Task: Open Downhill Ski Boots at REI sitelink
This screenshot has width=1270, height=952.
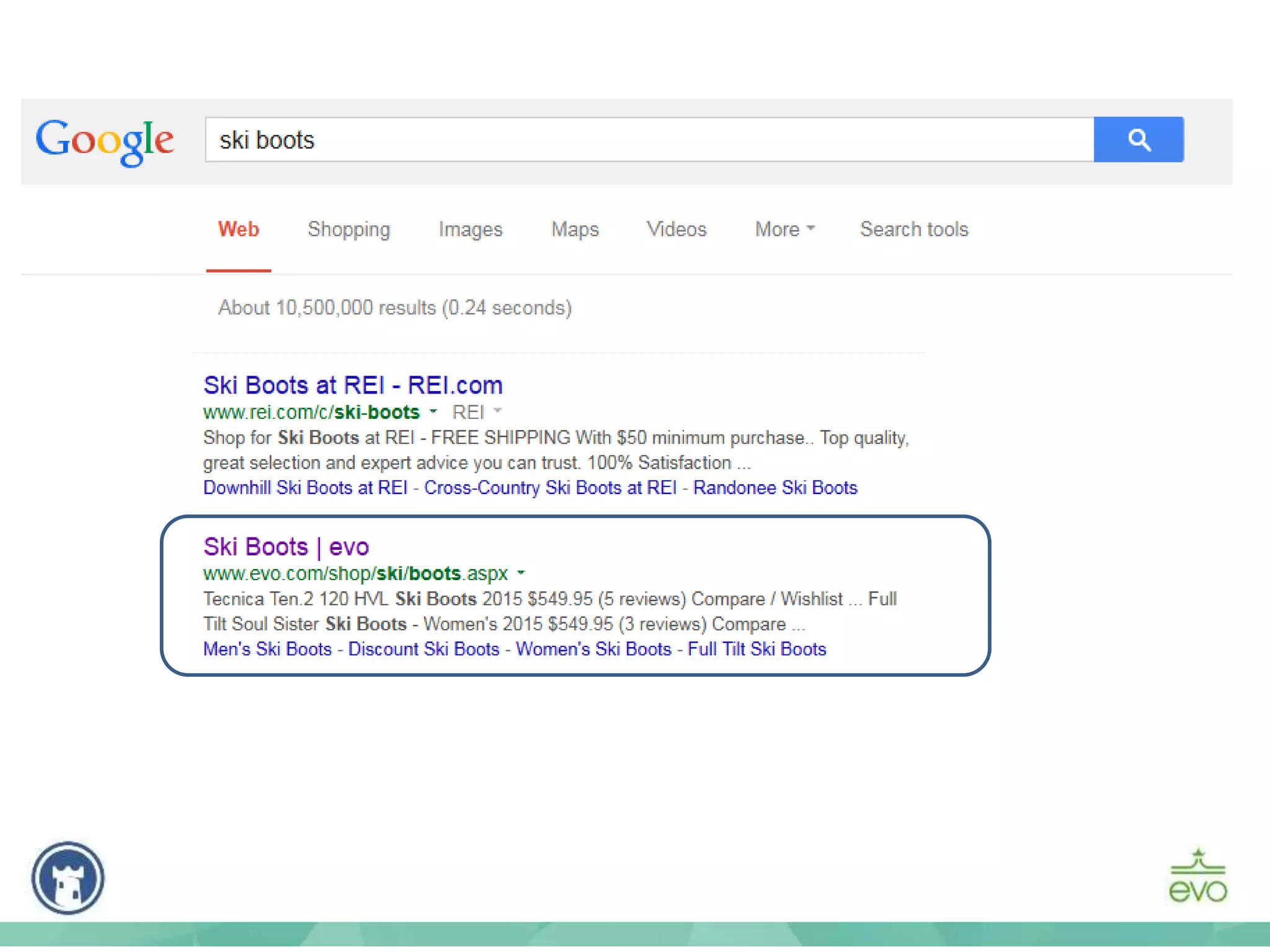Action: 305,488
